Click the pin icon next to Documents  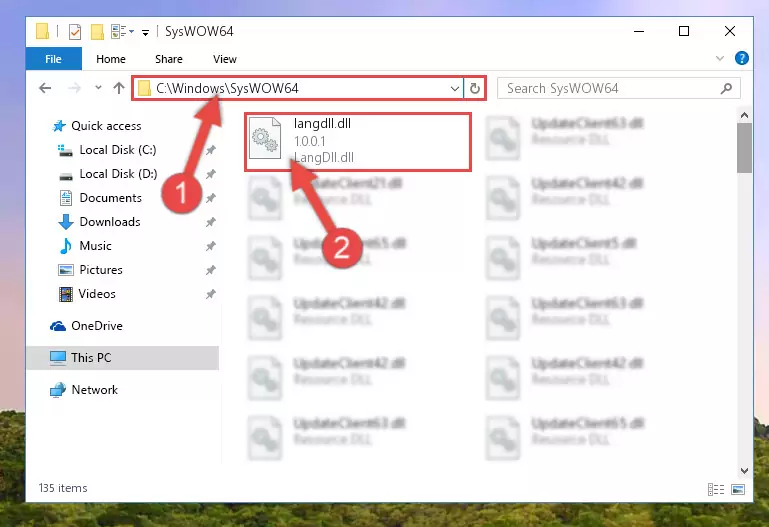[211, 198]
